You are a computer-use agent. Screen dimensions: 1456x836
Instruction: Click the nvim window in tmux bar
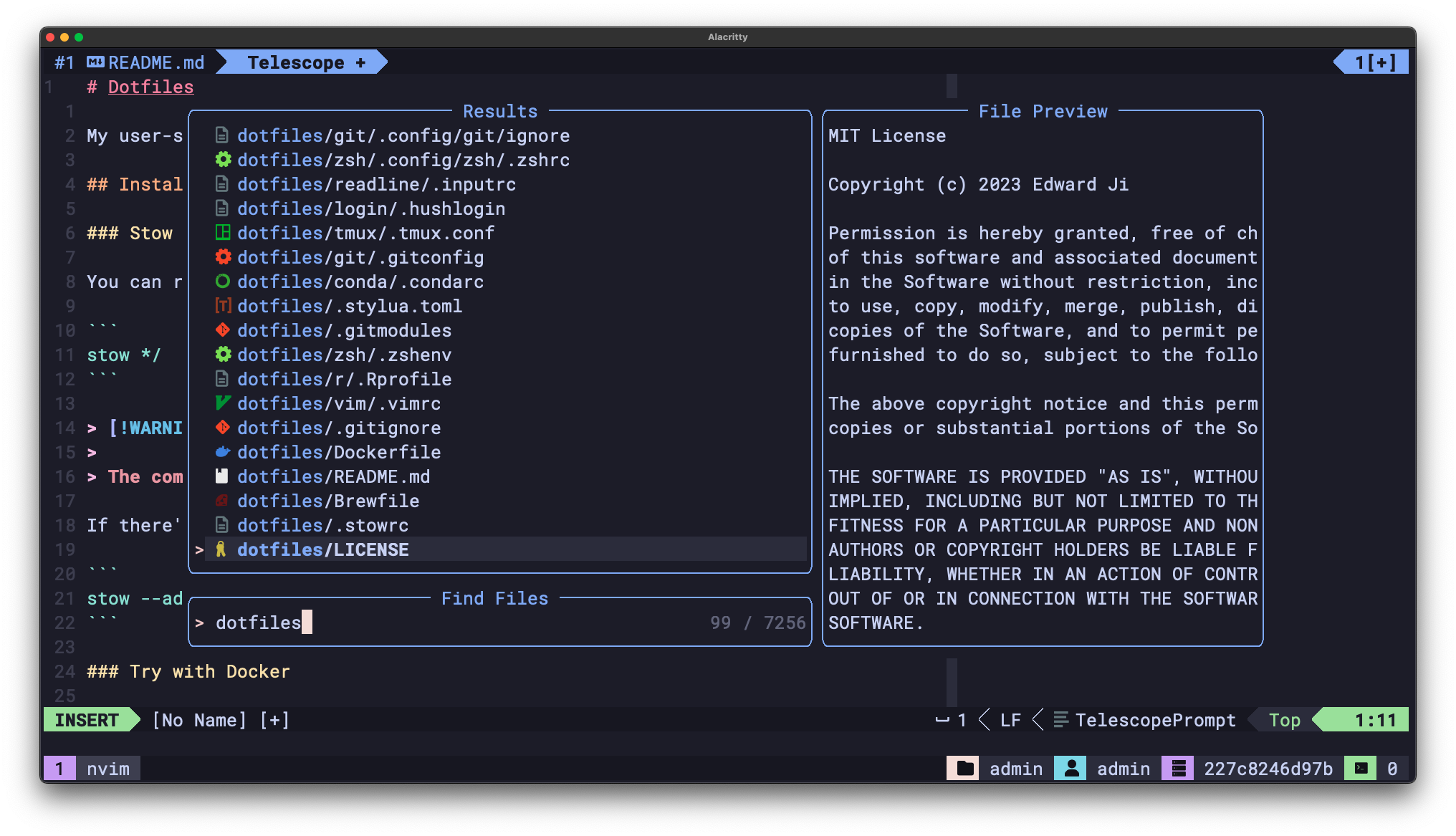pos(107,769)
